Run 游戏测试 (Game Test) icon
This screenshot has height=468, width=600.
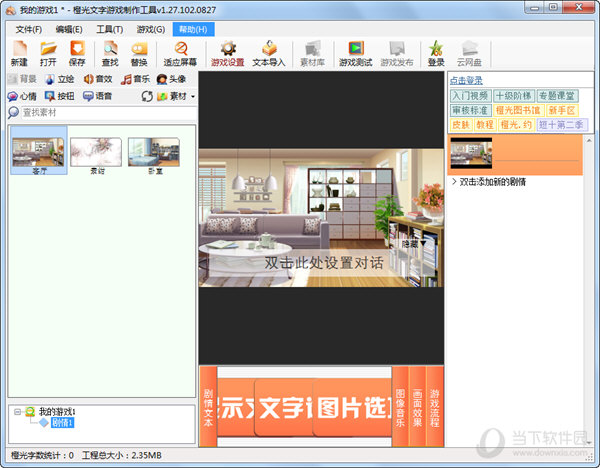click(x=355, y=53)
